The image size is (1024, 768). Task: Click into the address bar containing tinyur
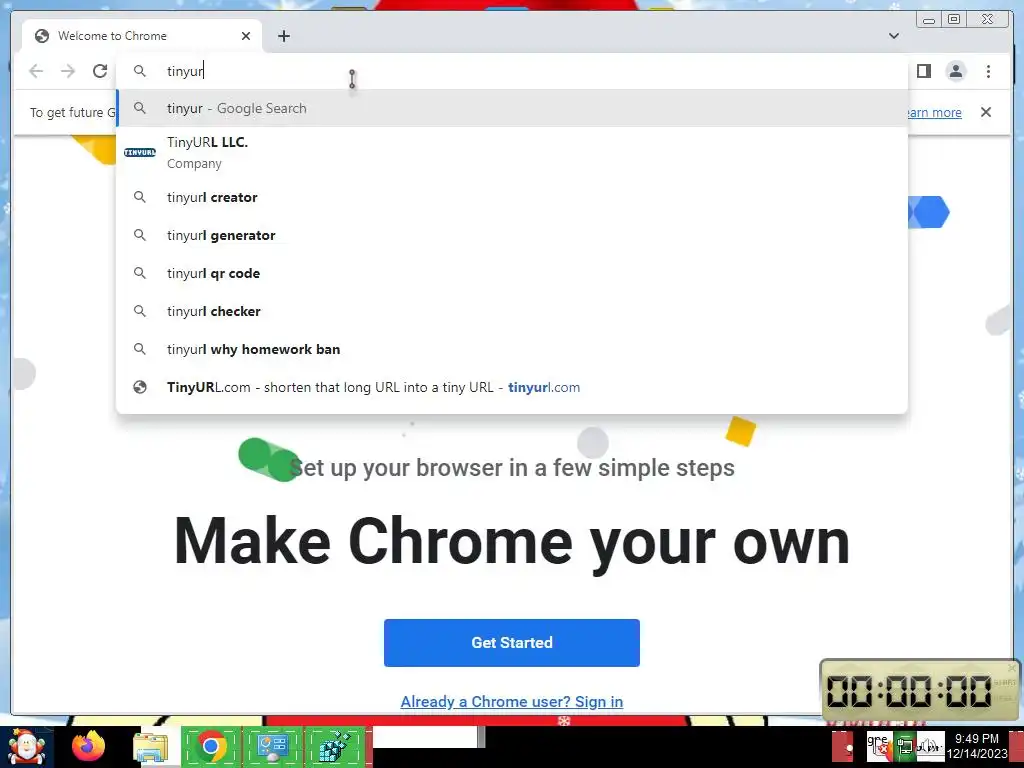point(512,71)
